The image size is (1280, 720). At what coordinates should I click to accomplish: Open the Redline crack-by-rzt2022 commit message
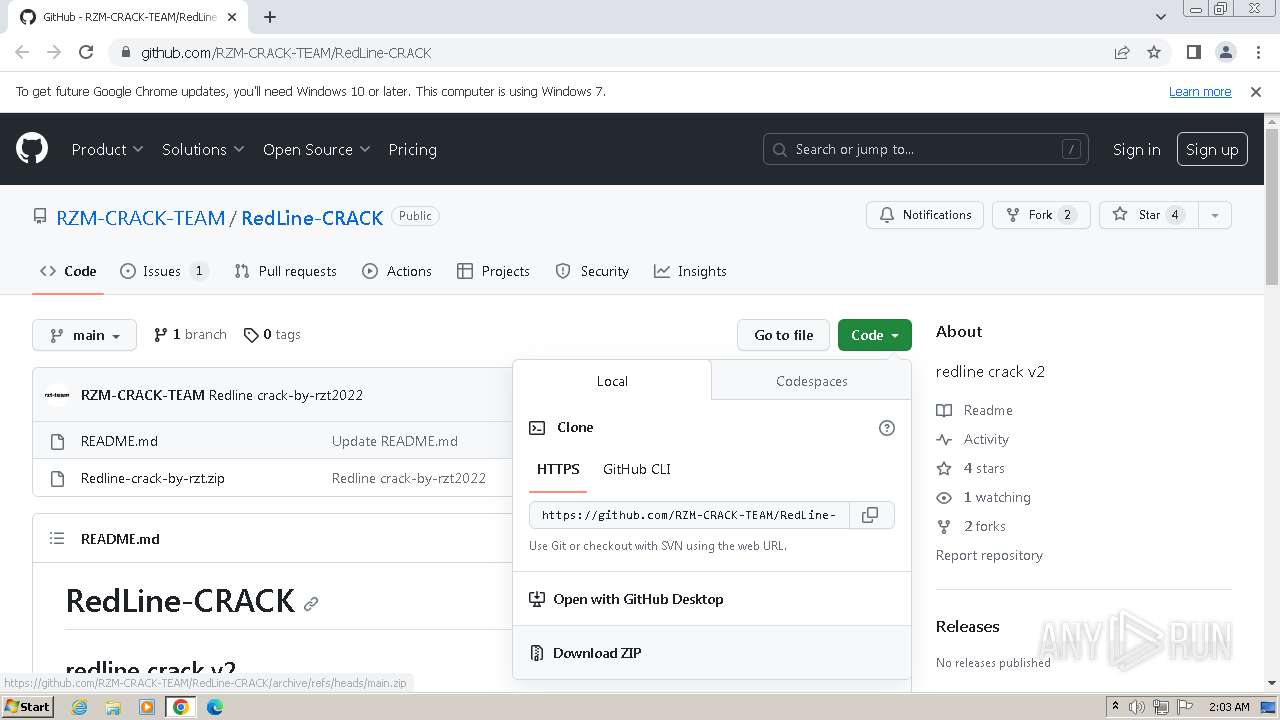tap(286, 395)
